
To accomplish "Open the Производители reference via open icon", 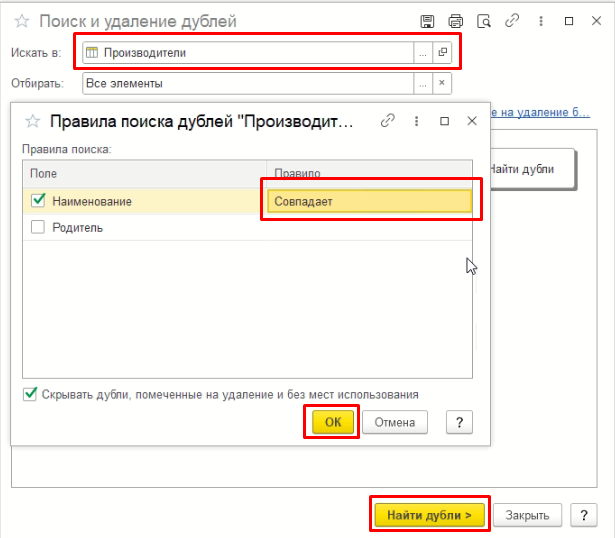I will (x=442, y=53).
